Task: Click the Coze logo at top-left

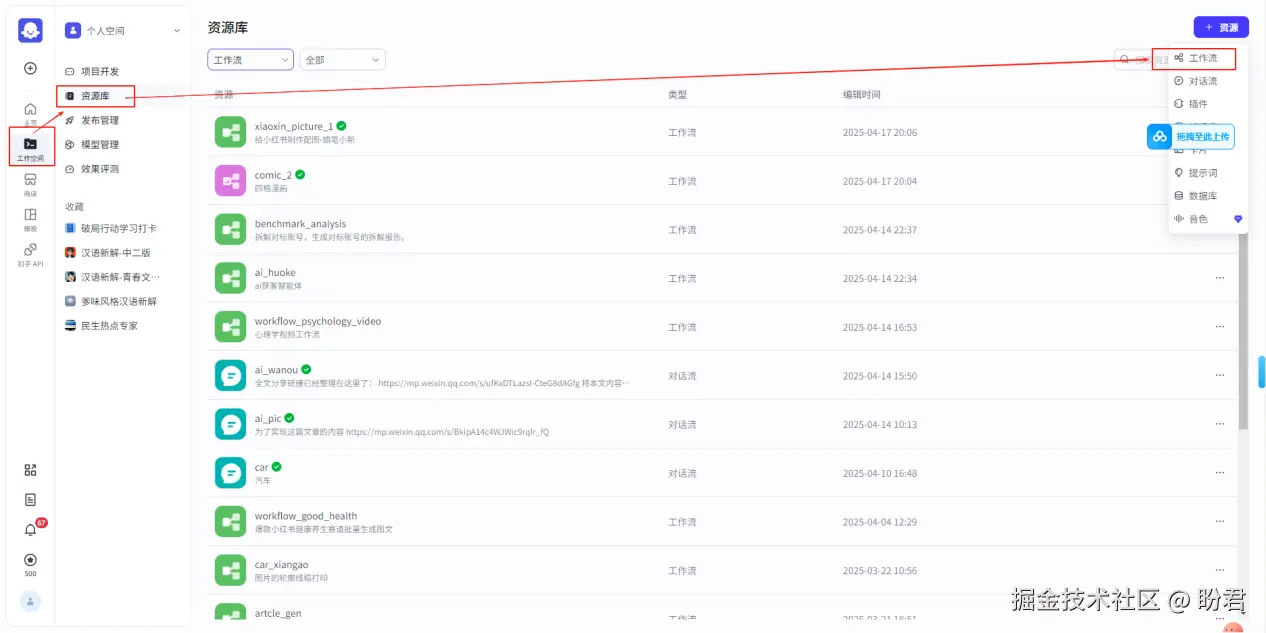Action: click(x=30, y=30)
